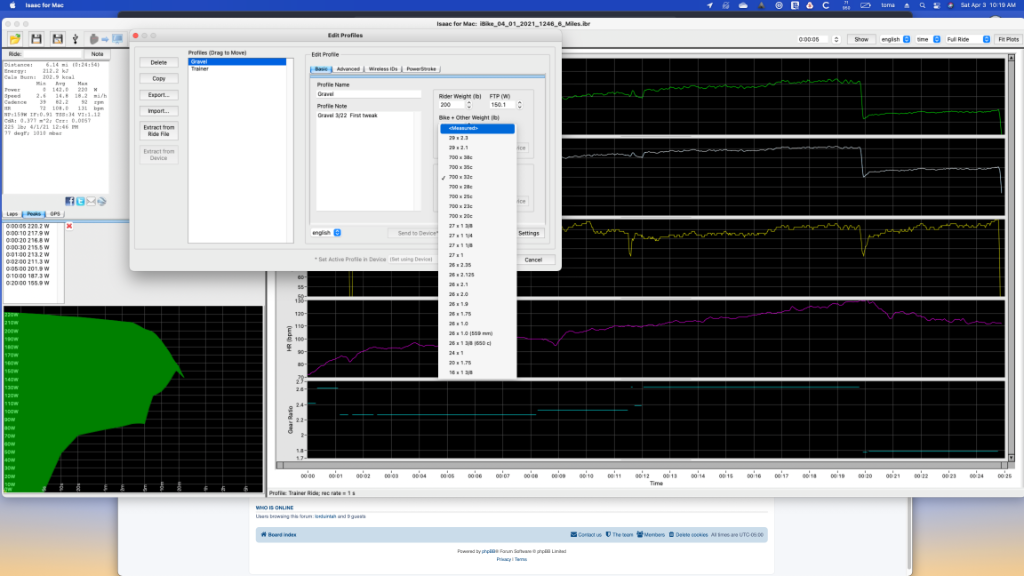The height and width of the screenshot is (576, 1024).
Task: Switch to the Advanced profile tab
Action: click(x=348, y=69)
